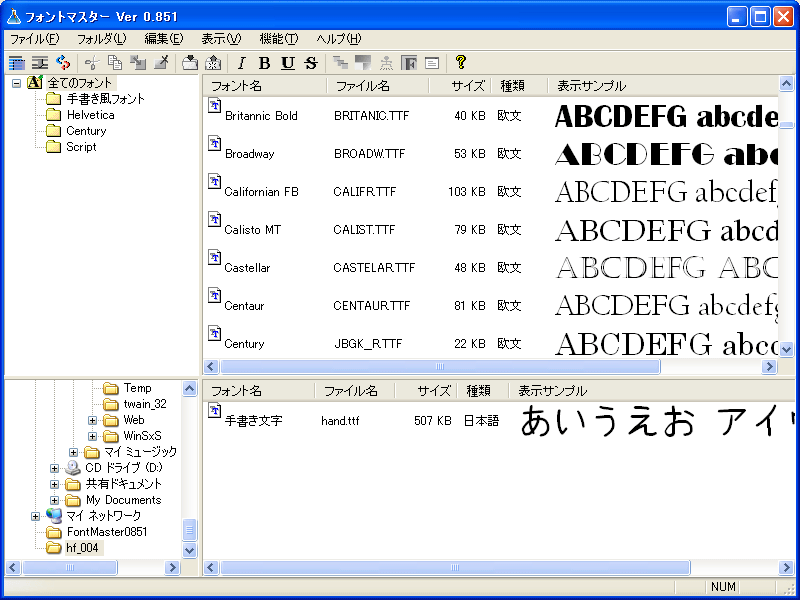This screenshot has height=600, width=800.
Task: Sort by the サイズ column header
Action: [467, 86]
